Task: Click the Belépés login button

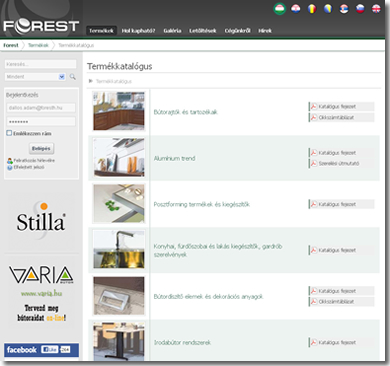Action: 41,149
